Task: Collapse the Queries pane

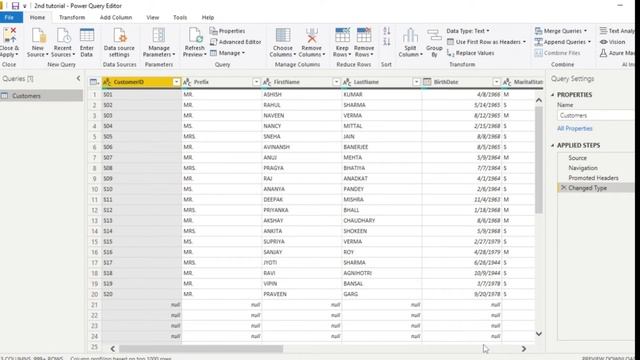Action: click(78, 78)
